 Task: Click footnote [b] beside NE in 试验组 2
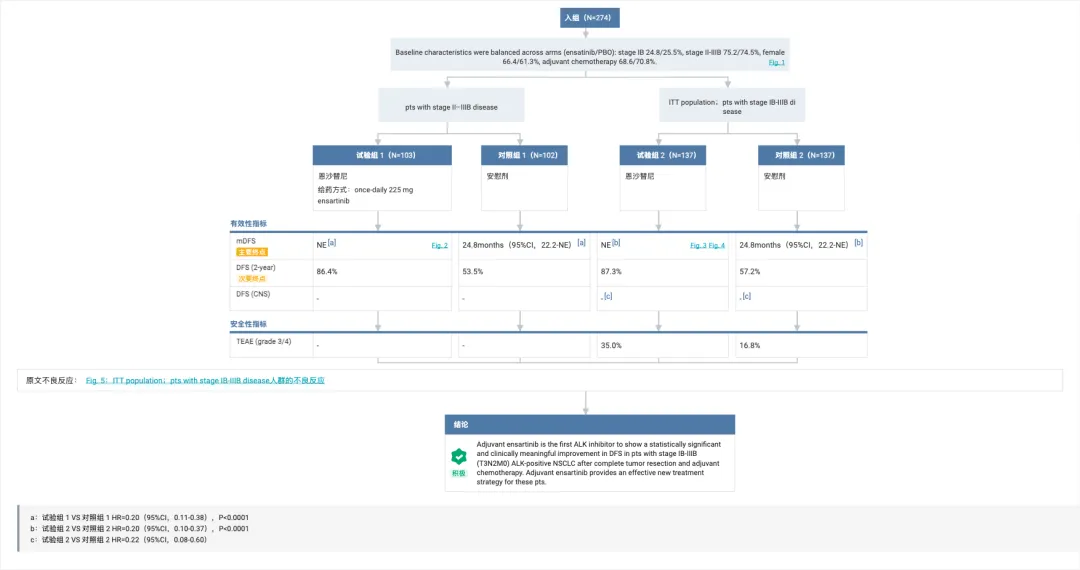coord(616,243)
